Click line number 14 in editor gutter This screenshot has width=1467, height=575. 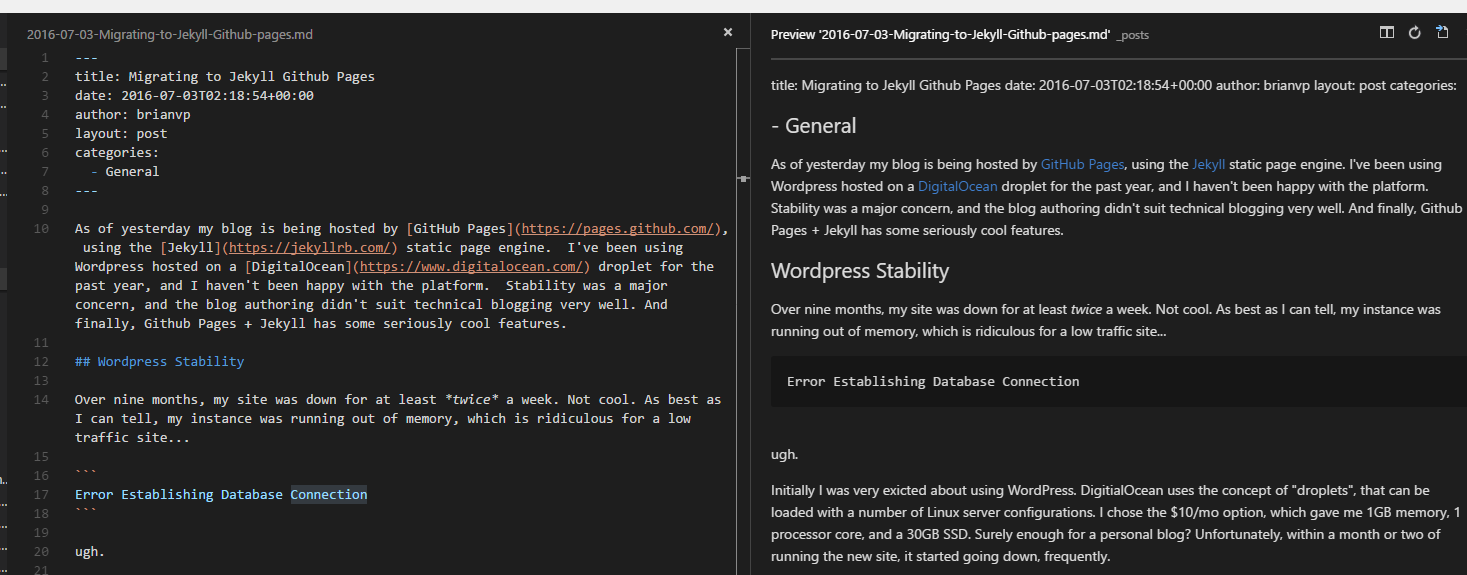coord(41,399)
